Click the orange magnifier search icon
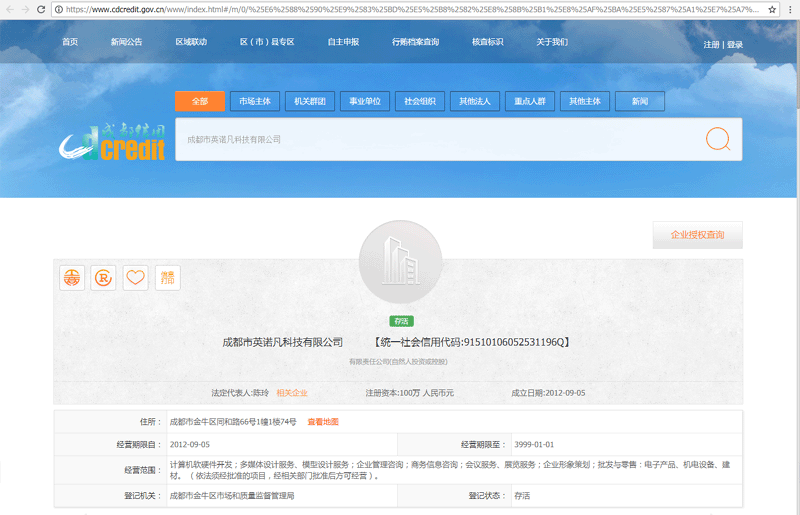Viewport: 800px width, 515px height. pos(717,139)
